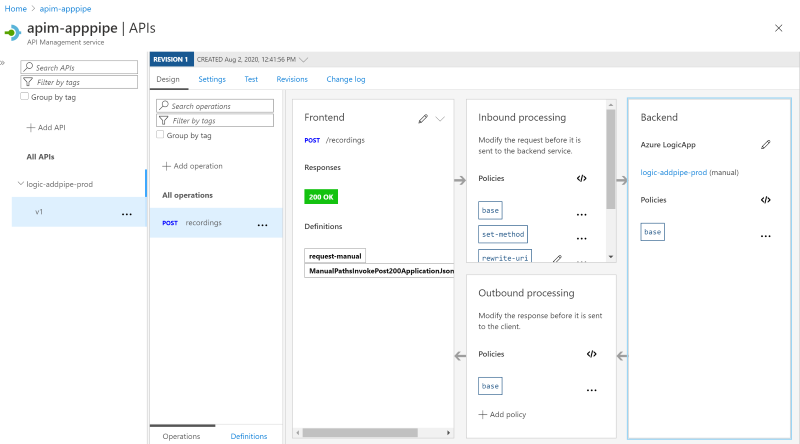800x444 pixels.
Task: Focus the operations Filter by tags field
Action: tap(215, 120)
